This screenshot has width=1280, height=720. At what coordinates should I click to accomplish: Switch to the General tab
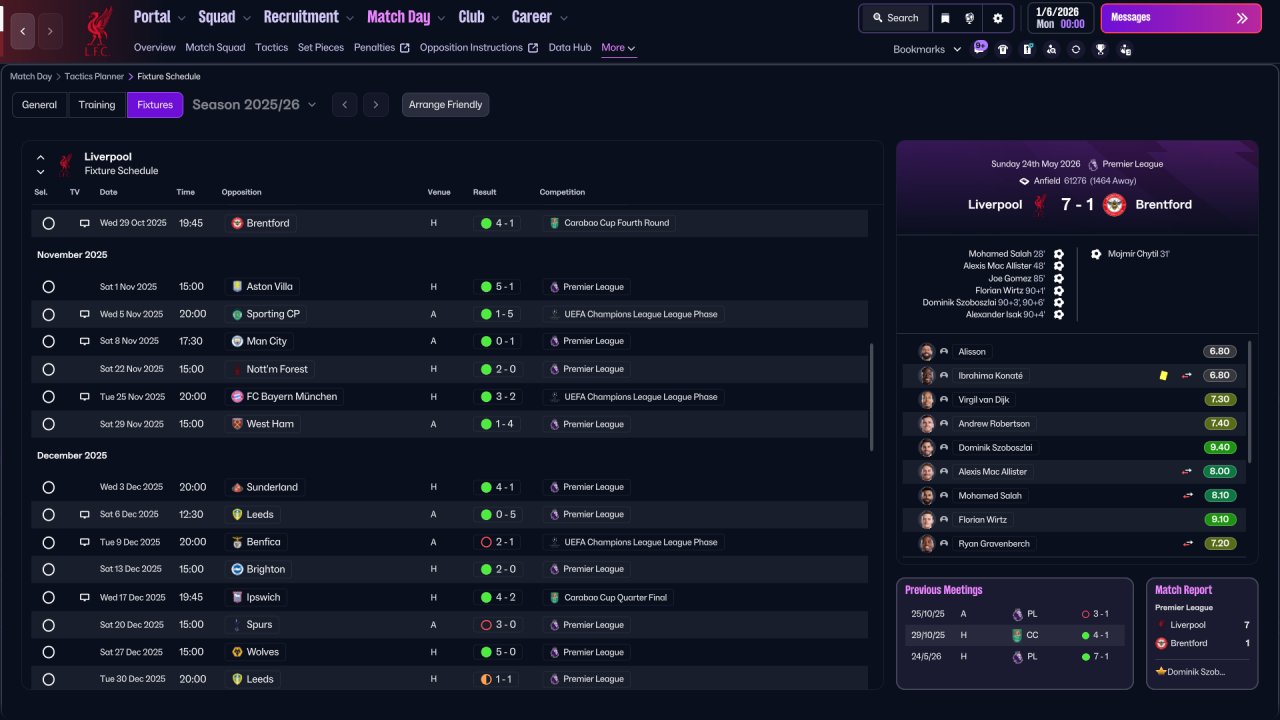(x=40, y=105)
